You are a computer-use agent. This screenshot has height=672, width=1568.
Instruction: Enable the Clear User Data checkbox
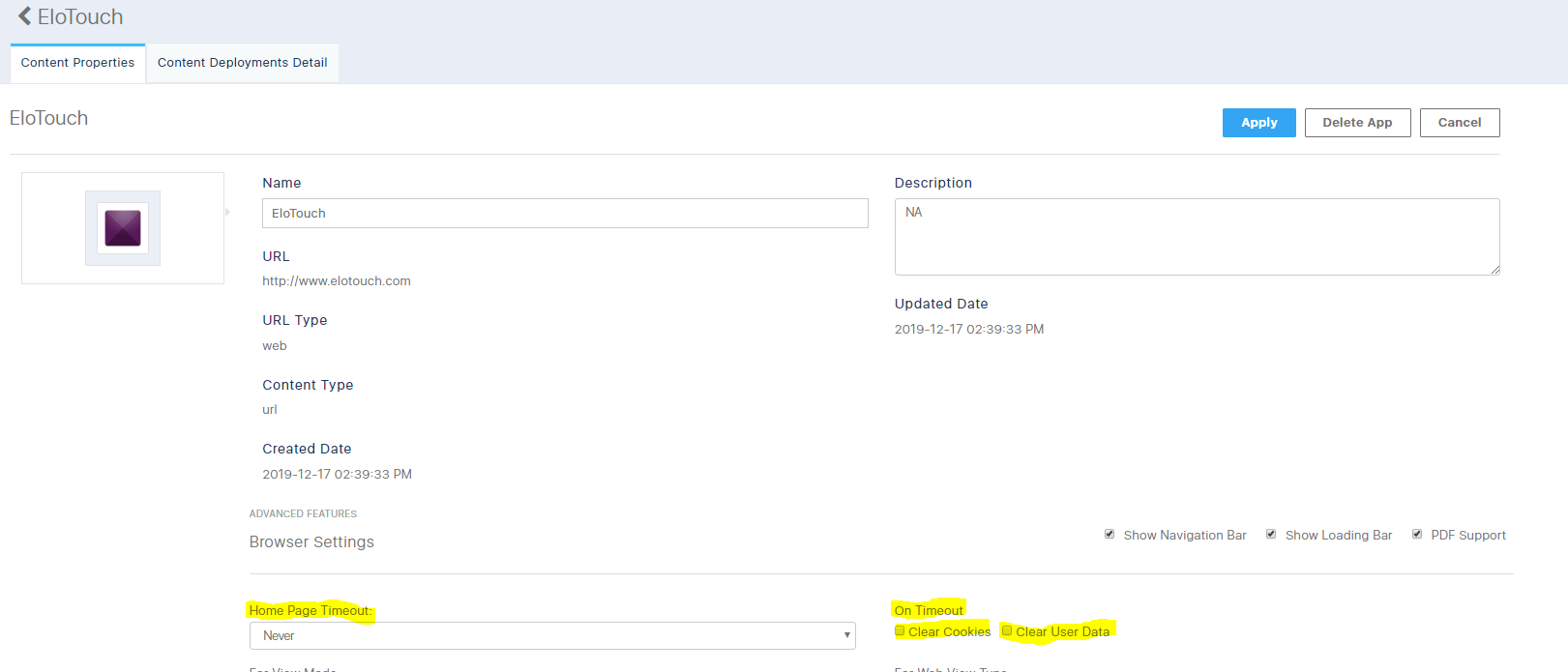pyautogui.click(x=1007, y=630)
